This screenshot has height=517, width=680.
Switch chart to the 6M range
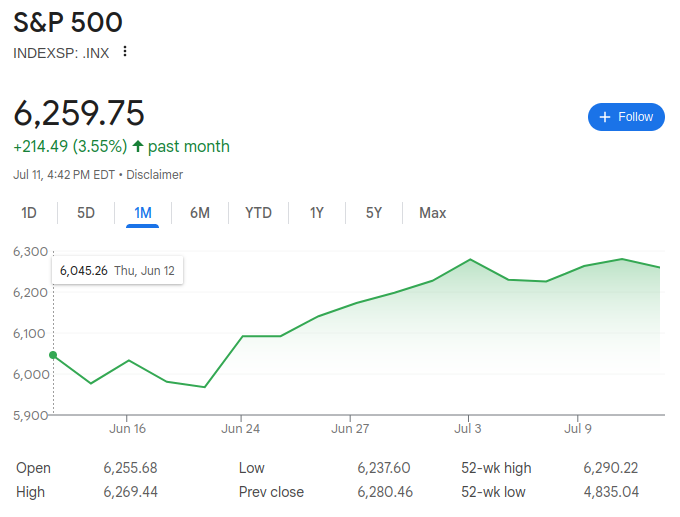[200, 213]
